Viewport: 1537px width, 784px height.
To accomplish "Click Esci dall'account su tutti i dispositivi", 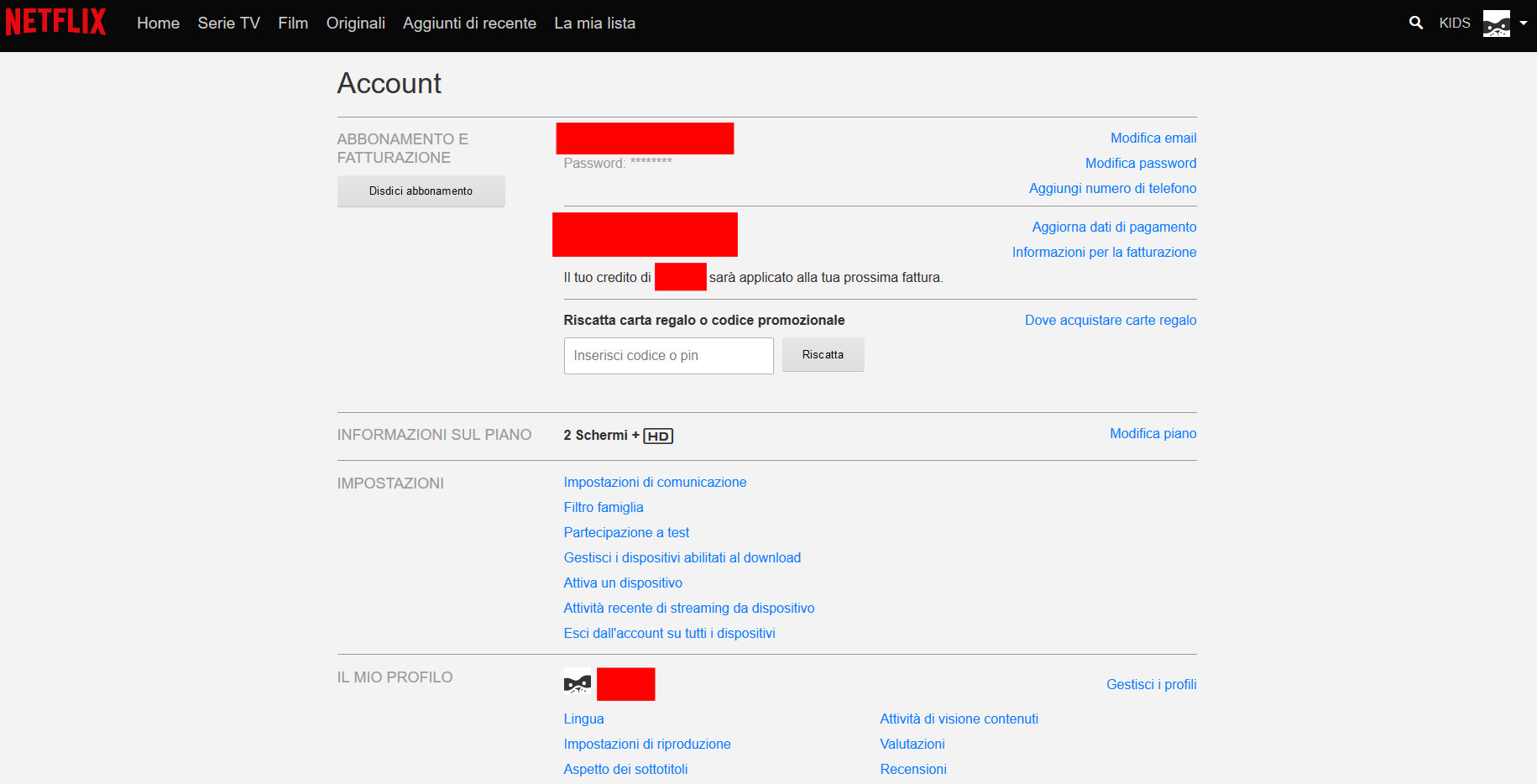I will 669,633.
